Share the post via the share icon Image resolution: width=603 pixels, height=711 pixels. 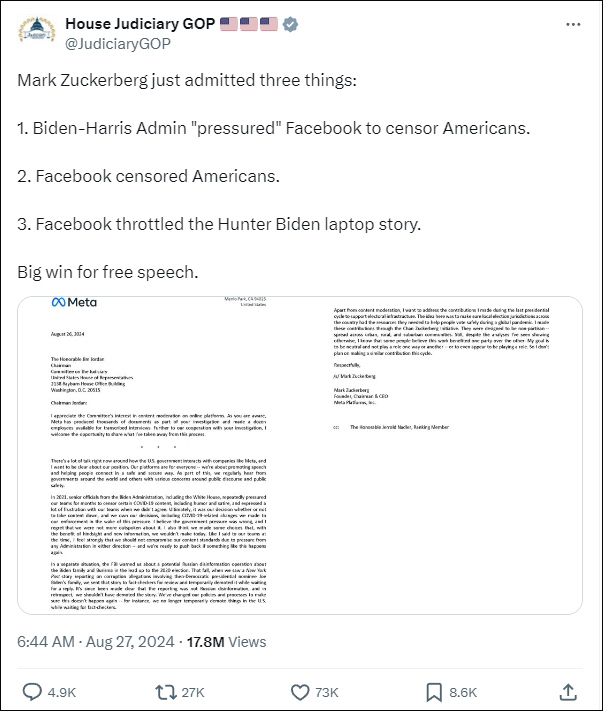coord(568,691)
